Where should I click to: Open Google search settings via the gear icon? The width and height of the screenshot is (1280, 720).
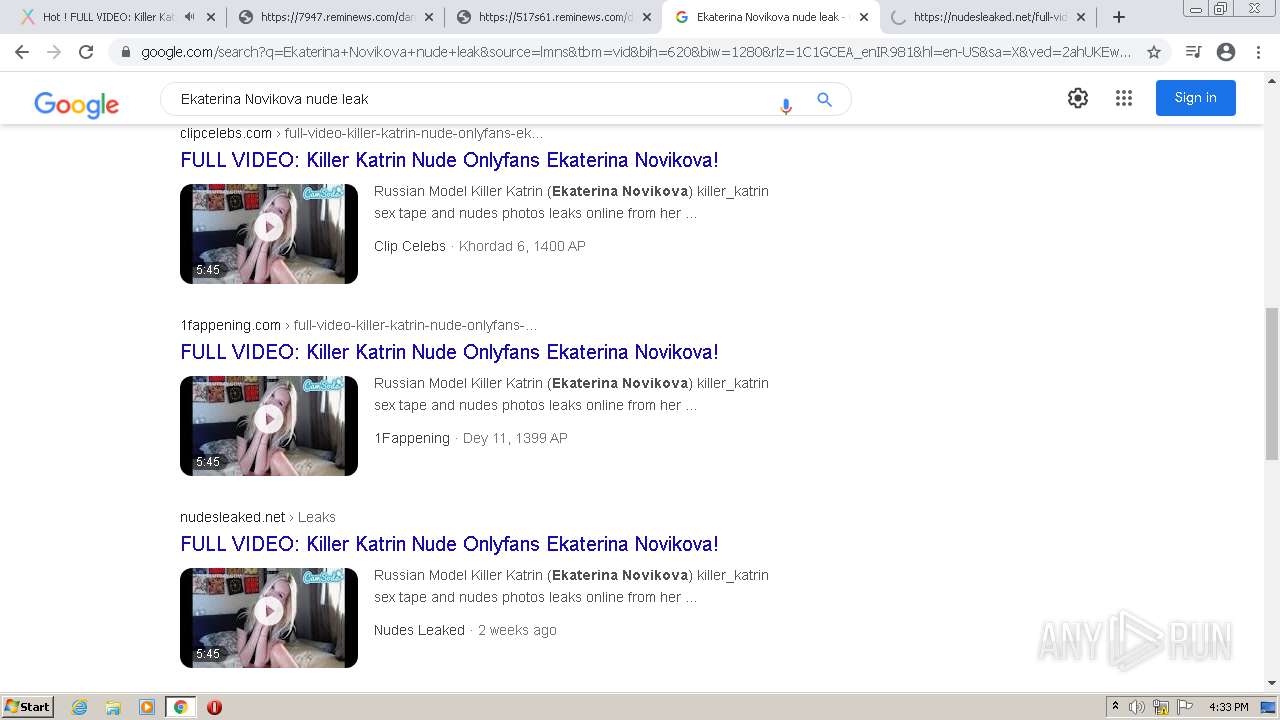[1078, 98]
